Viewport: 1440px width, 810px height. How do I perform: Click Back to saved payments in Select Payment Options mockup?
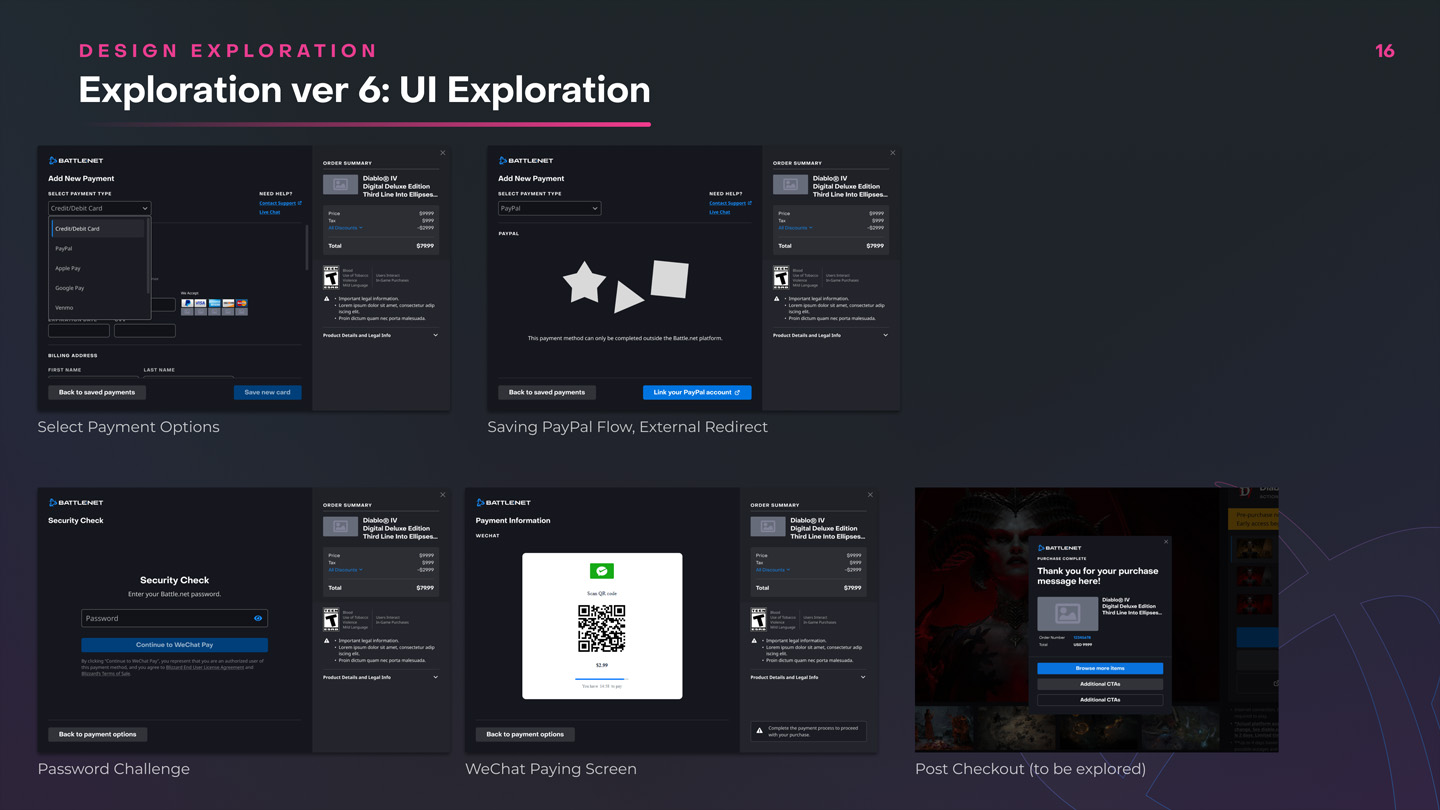[x=97, y=392]
